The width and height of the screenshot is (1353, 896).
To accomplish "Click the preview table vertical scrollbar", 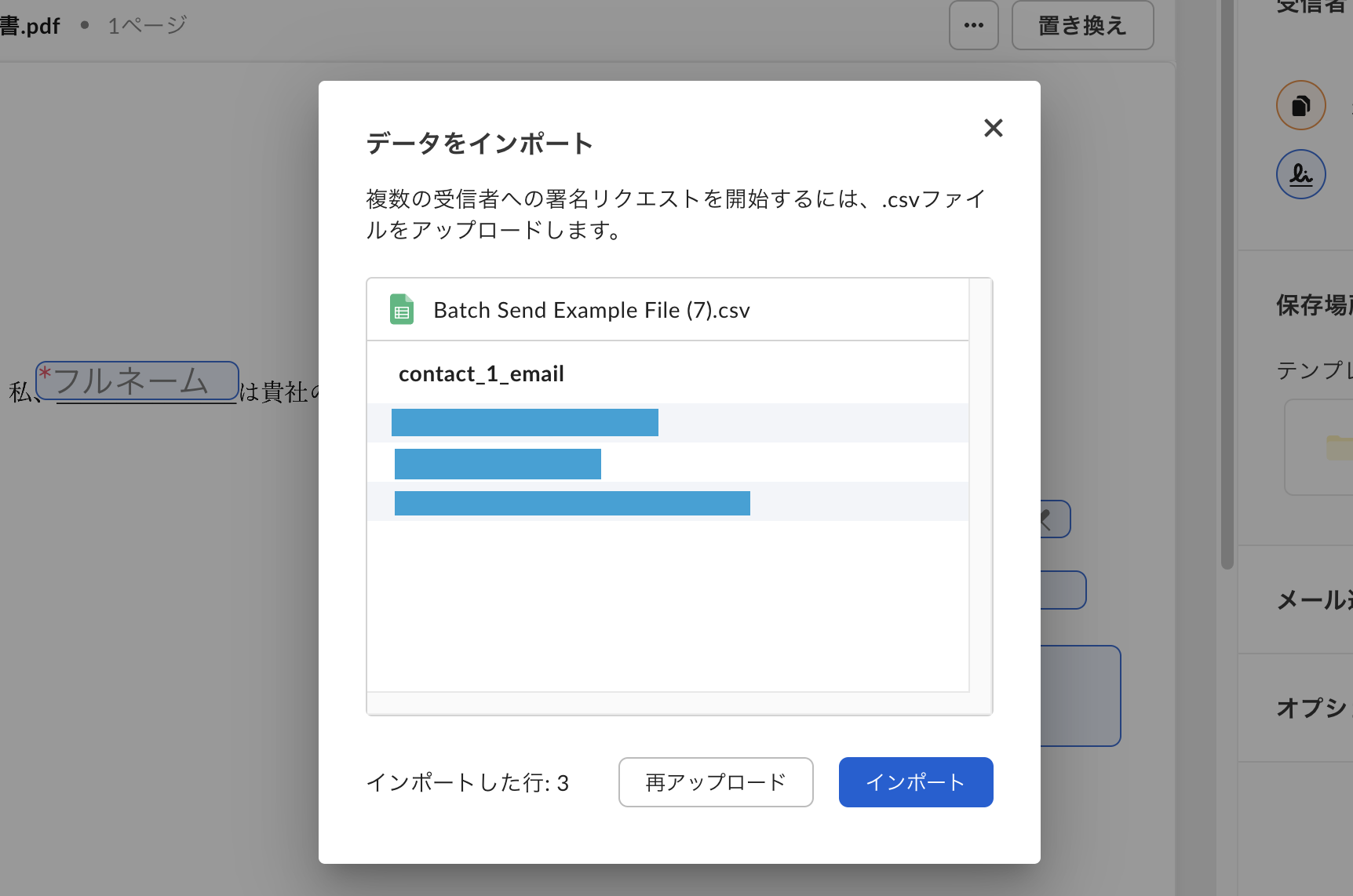I will click(x=980, y=486).
